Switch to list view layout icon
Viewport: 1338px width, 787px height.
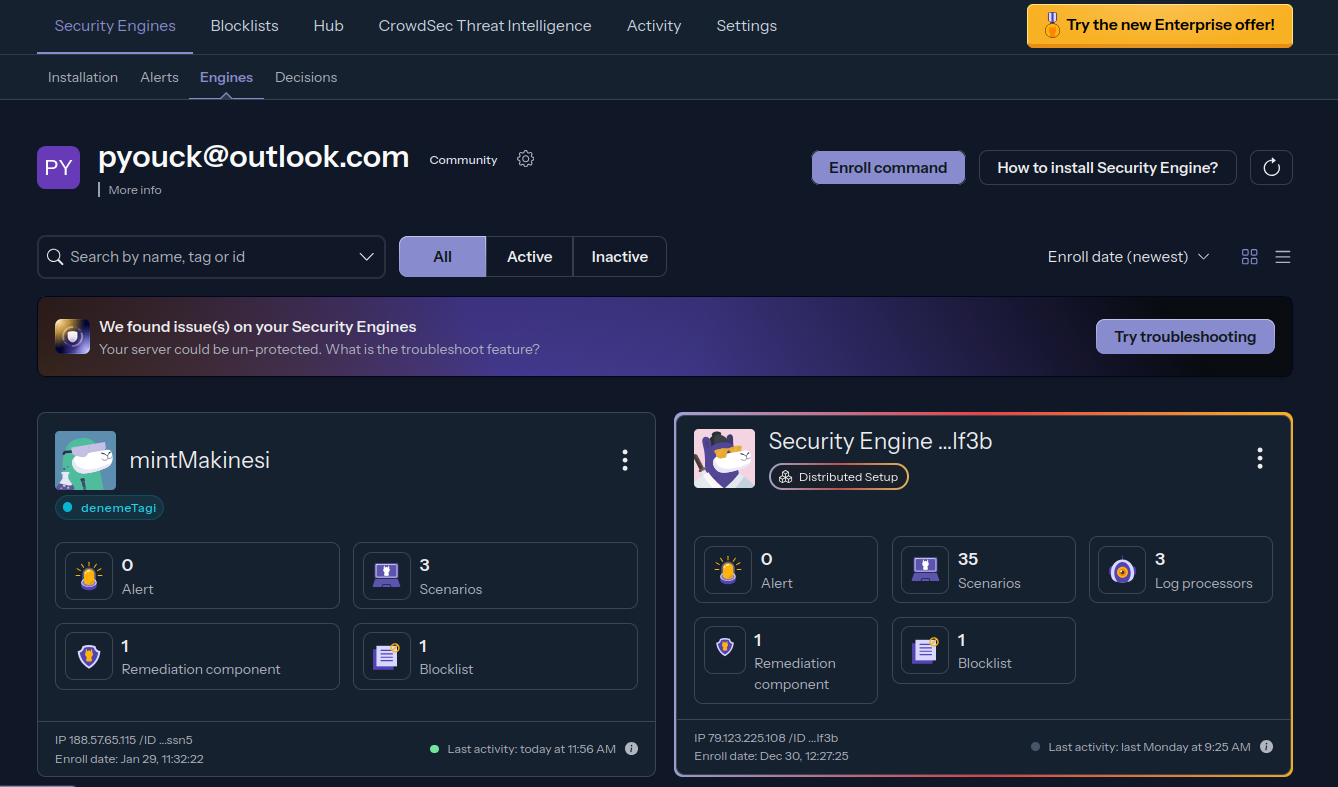(x=1283, y=257)
